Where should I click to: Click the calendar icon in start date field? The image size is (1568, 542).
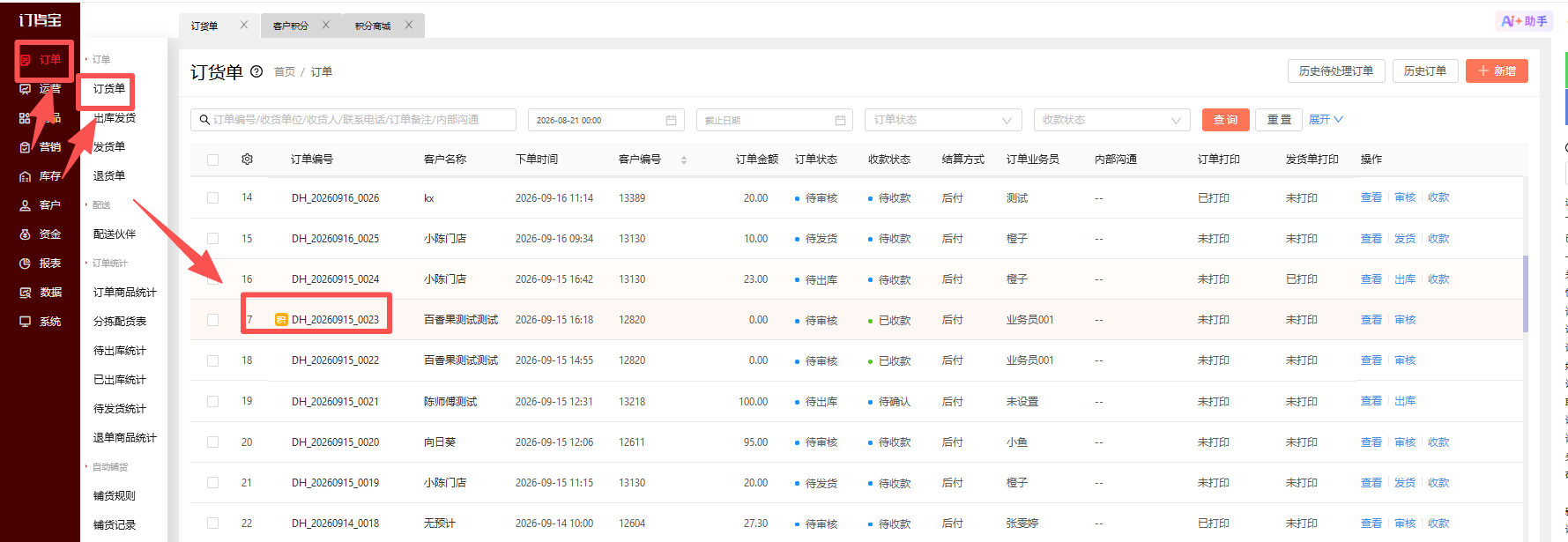(671, 120)
